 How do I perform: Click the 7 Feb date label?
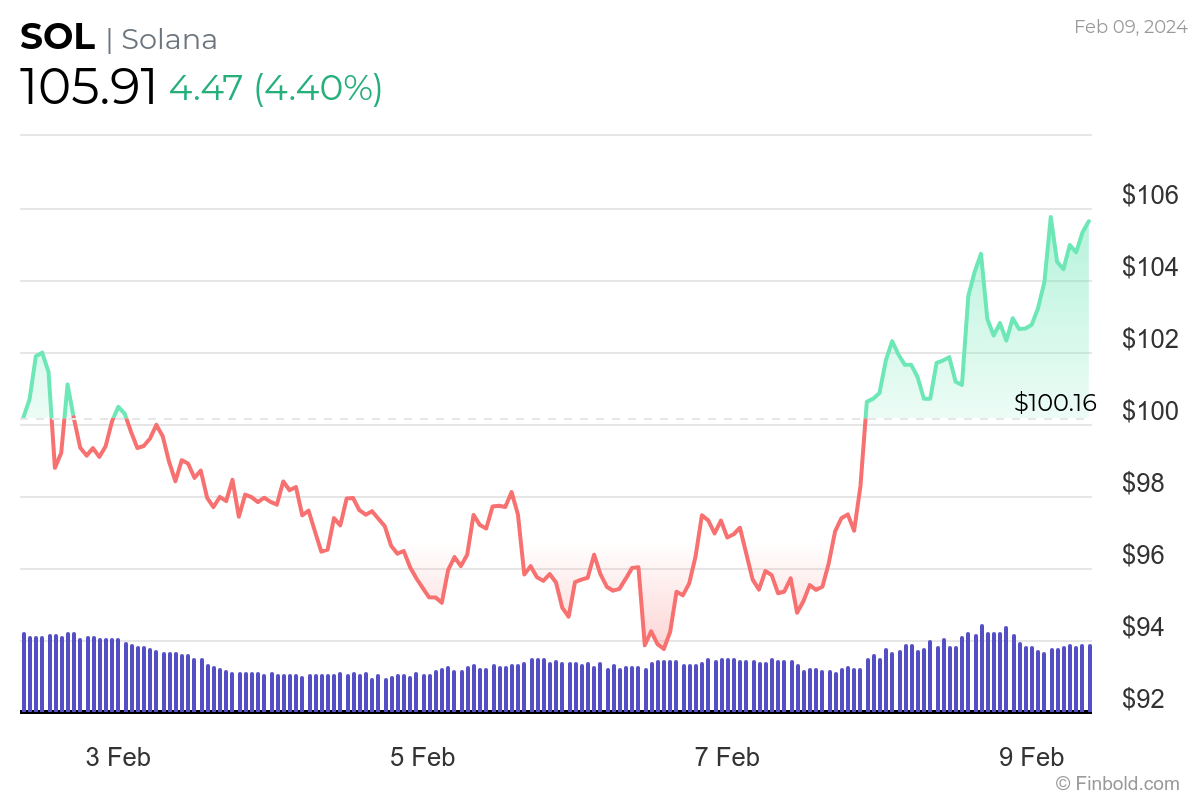coord(726,757)
